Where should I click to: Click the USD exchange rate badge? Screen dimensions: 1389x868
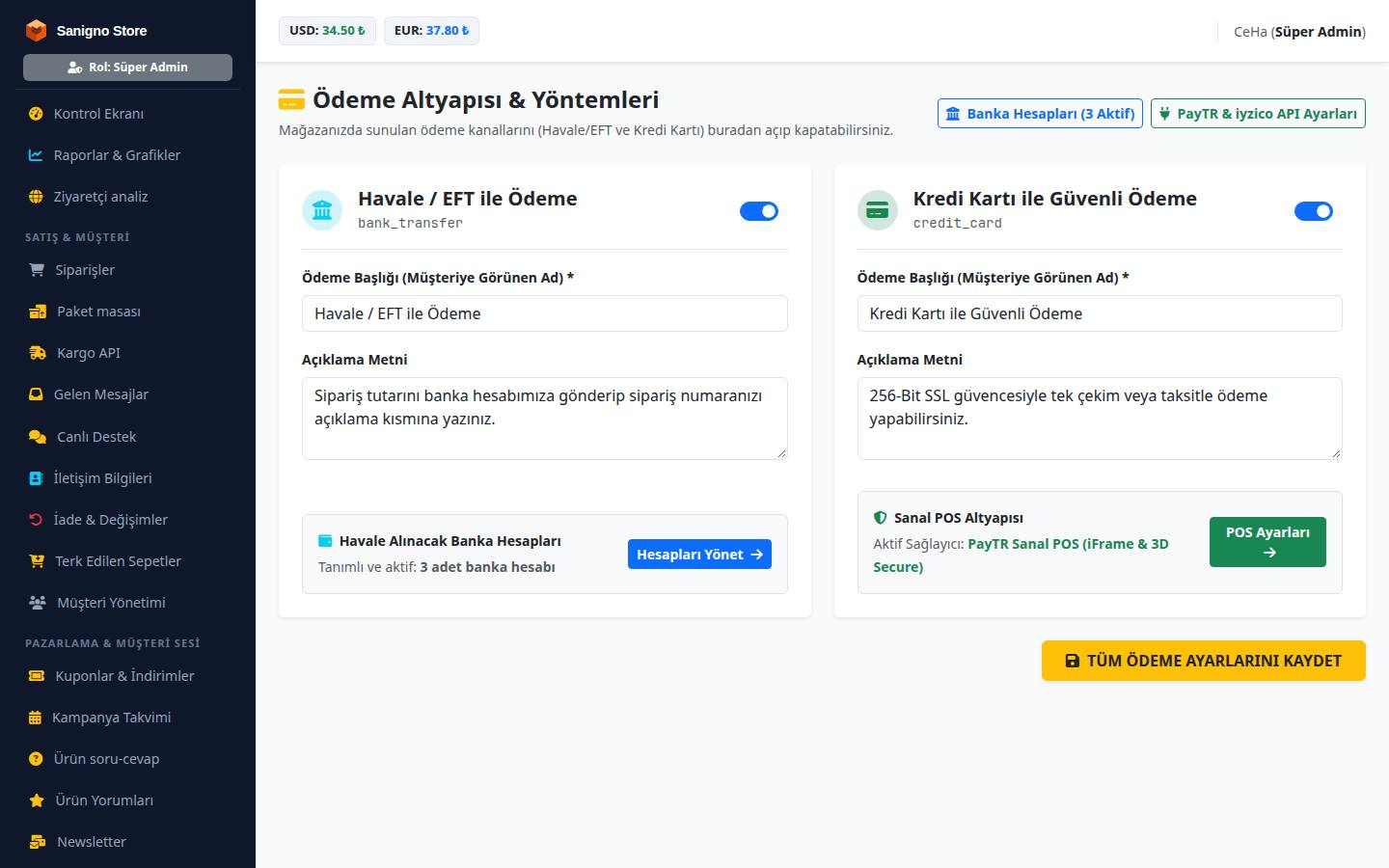pyautogui.click(x=328, y=31)
